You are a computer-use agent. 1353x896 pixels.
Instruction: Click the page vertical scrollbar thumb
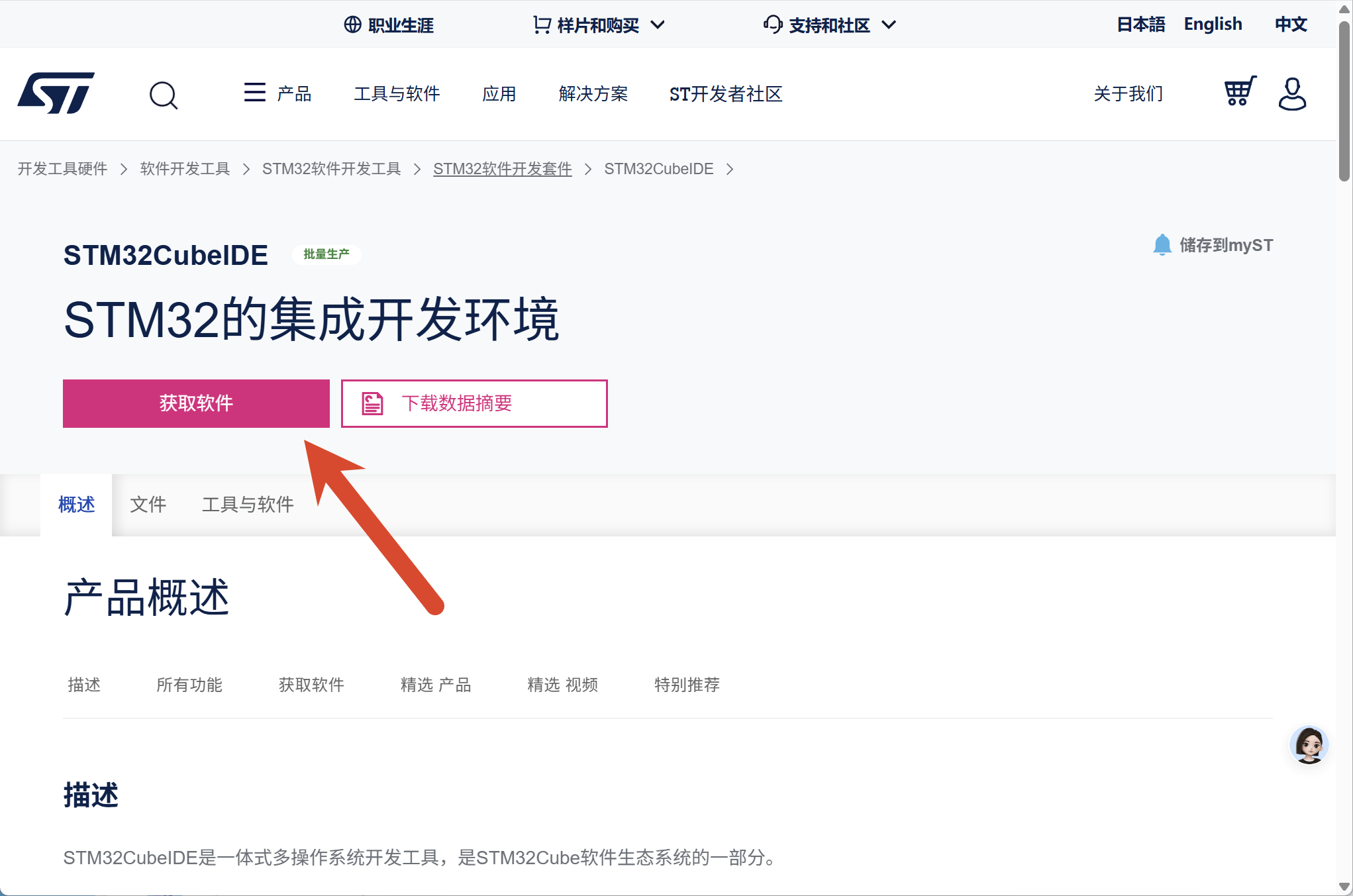pyautogui.click(x=1344, y=100)
